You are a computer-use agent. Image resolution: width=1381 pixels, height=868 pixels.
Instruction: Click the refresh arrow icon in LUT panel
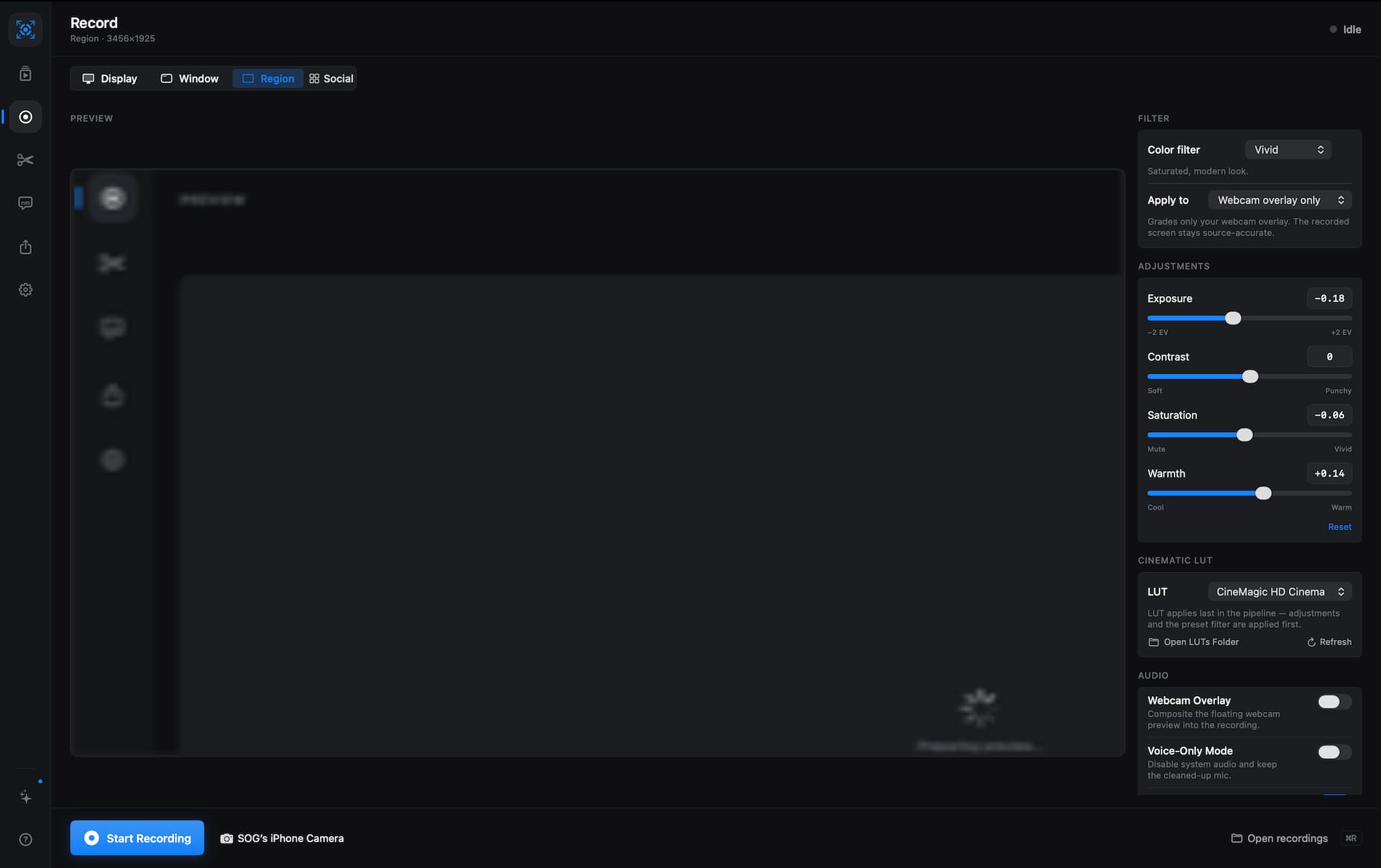1311,642
